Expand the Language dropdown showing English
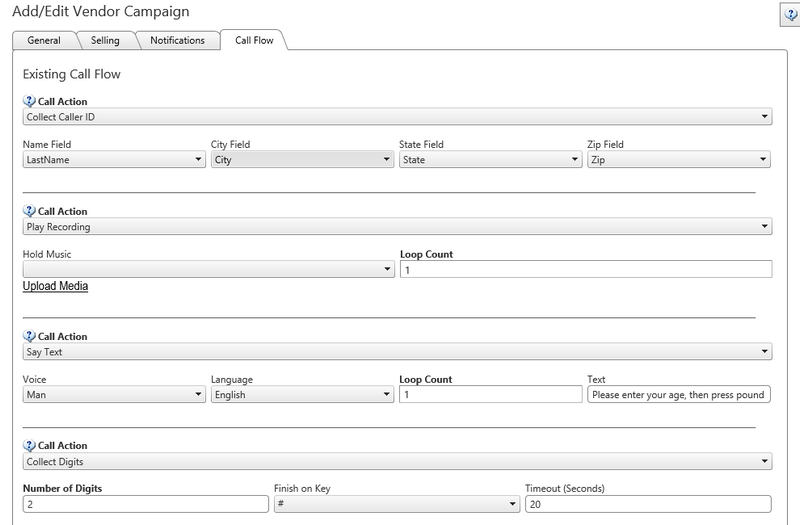This screenshot has height=525, width=800. point(302,394)
